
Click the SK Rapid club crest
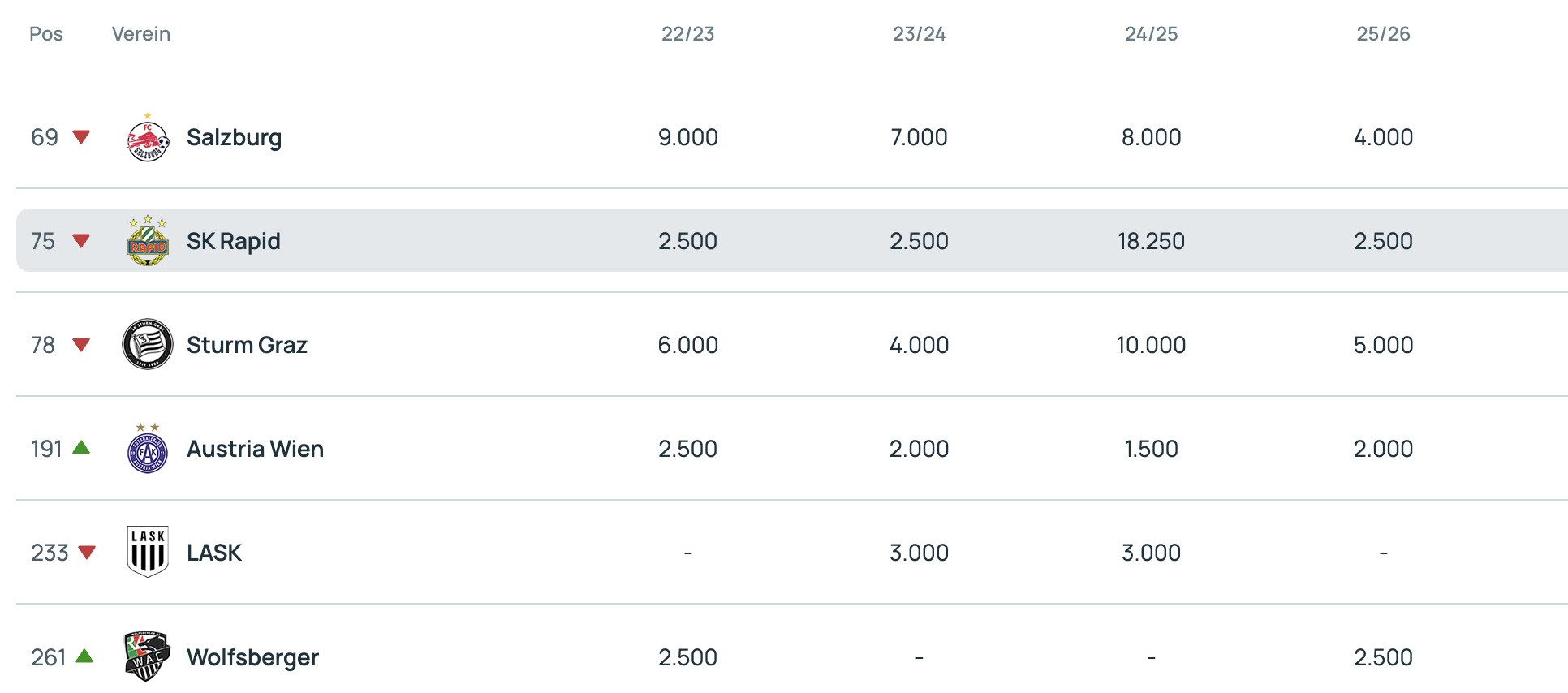(148, 241)
